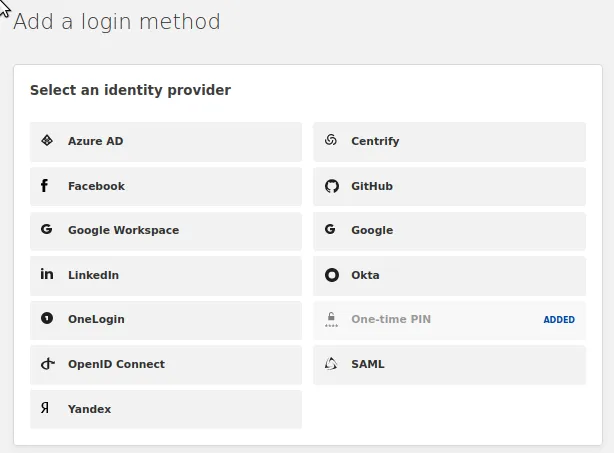Click the GitHub octocat icon
This screenshot has width=614, height=453.
pos(332,186)
